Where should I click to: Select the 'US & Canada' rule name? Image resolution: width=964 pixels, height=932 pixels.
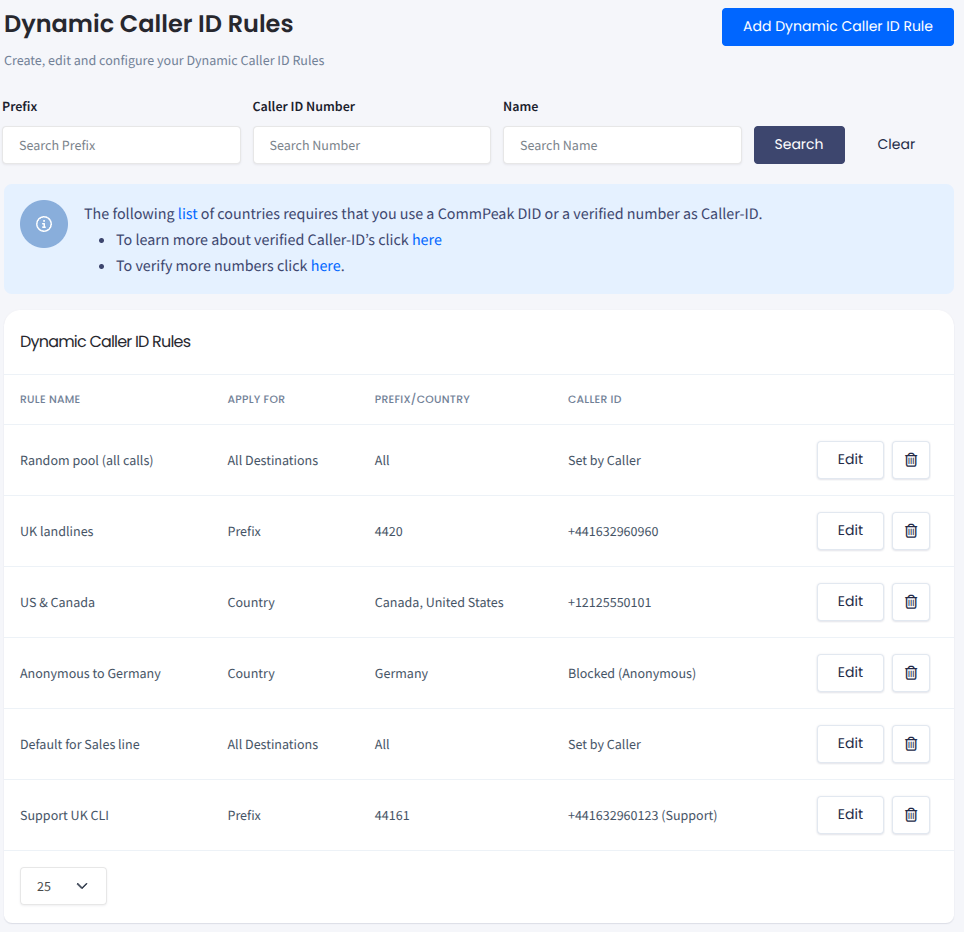[57, 602]
